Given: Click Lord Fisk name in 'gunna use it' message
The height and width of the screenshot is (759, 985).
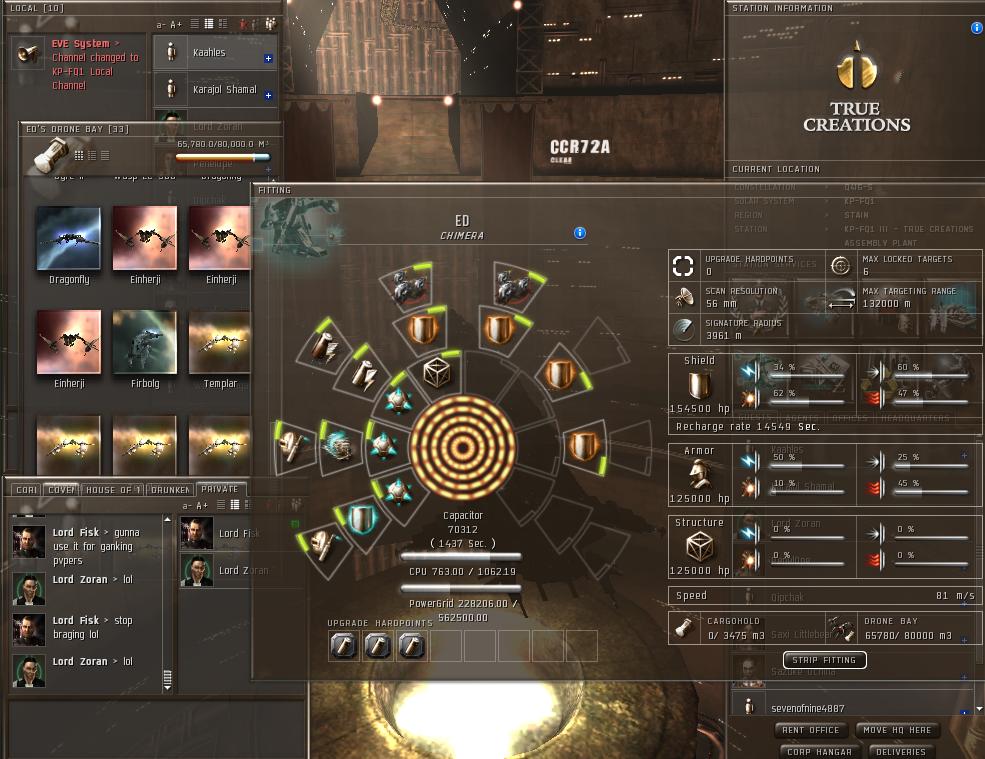Looking at the screenshot, I should point(76,532).
